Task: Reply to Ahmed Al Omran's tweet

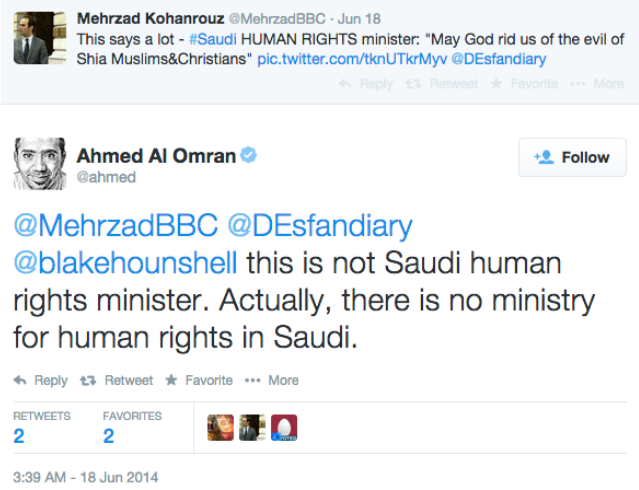Action: [x=41, y=380]
